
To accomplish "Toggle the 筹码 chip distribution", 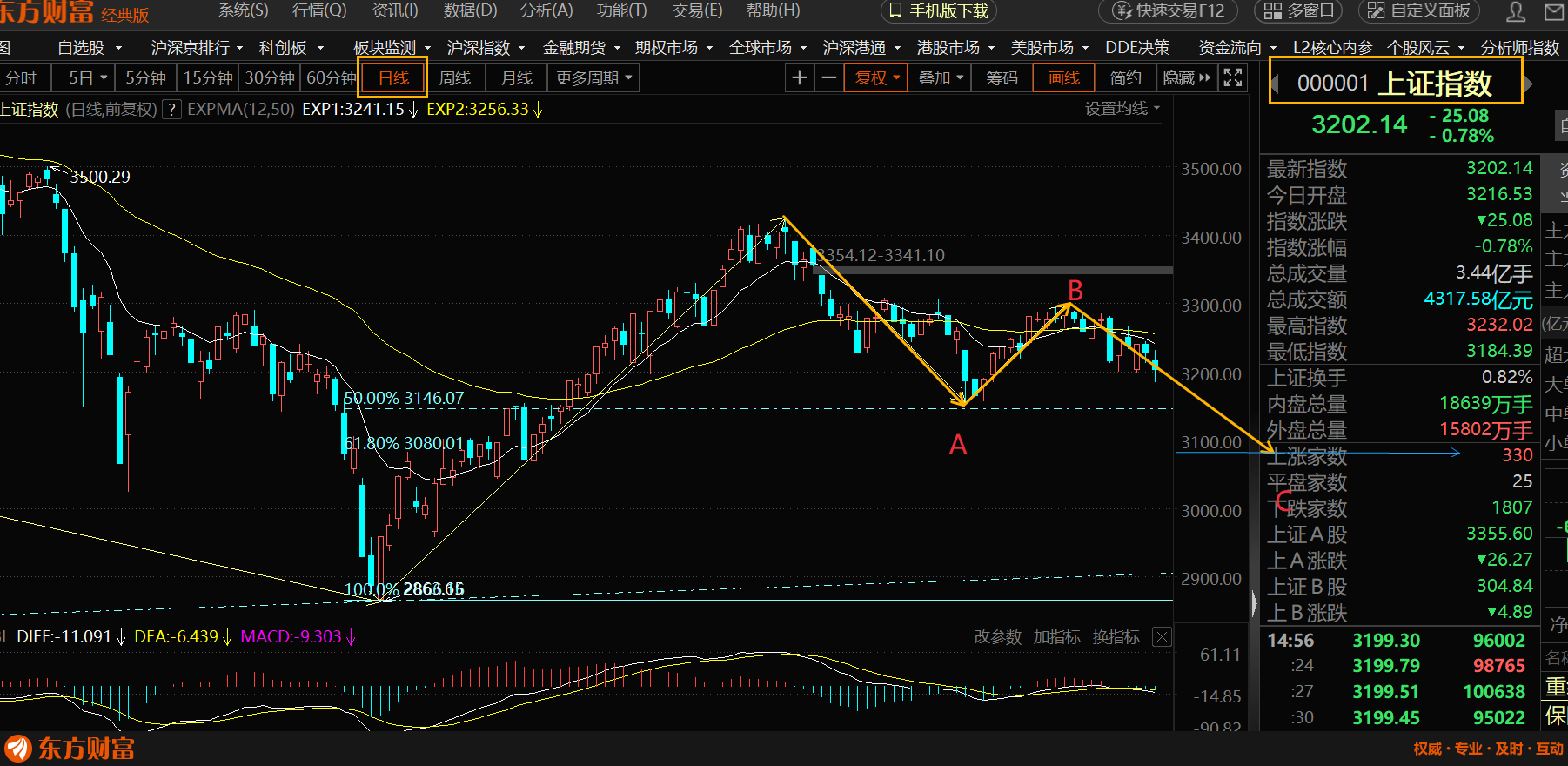I will (x=1002, y=78).
